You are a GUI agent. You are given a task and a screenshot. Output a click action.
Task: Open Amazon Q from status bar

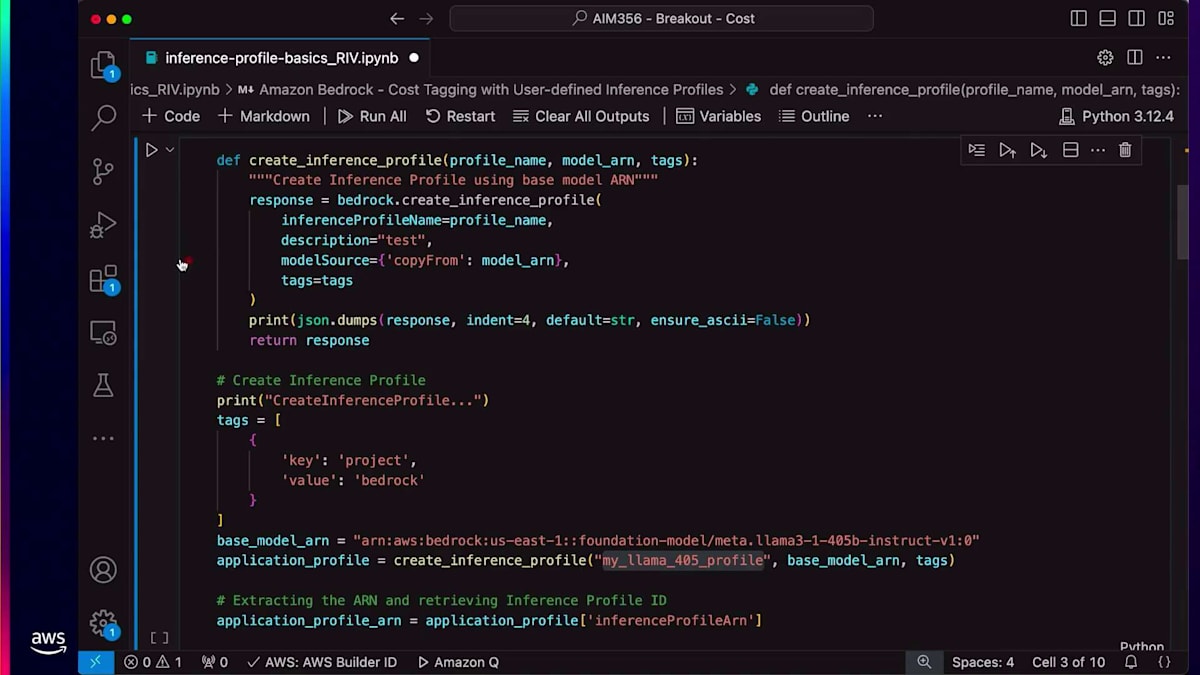pyautogui.click(x=458, y=662)
